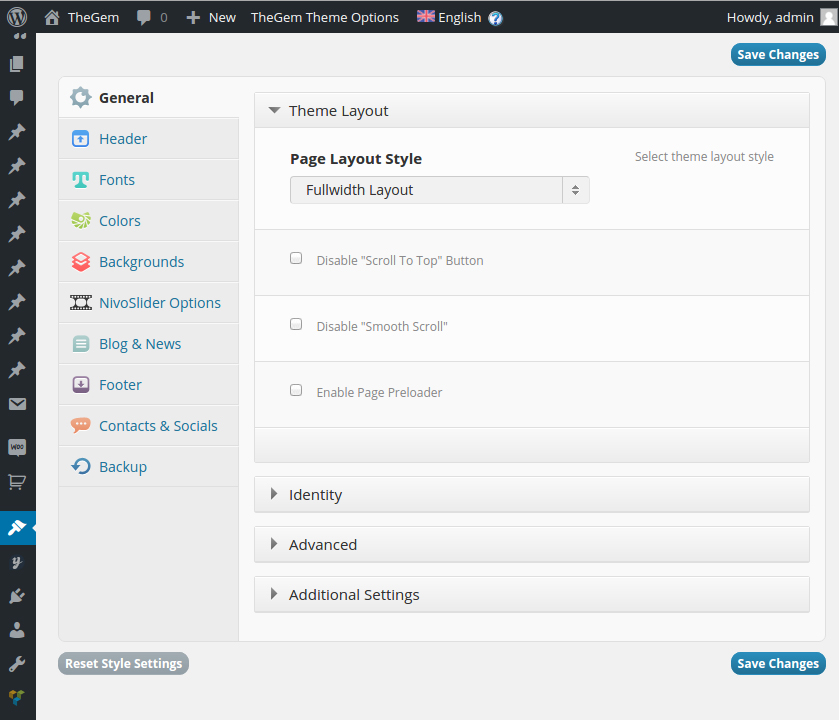Click the Products cart icon in sidebar
The image size is (839, 720).
click(x=17, y=482)
